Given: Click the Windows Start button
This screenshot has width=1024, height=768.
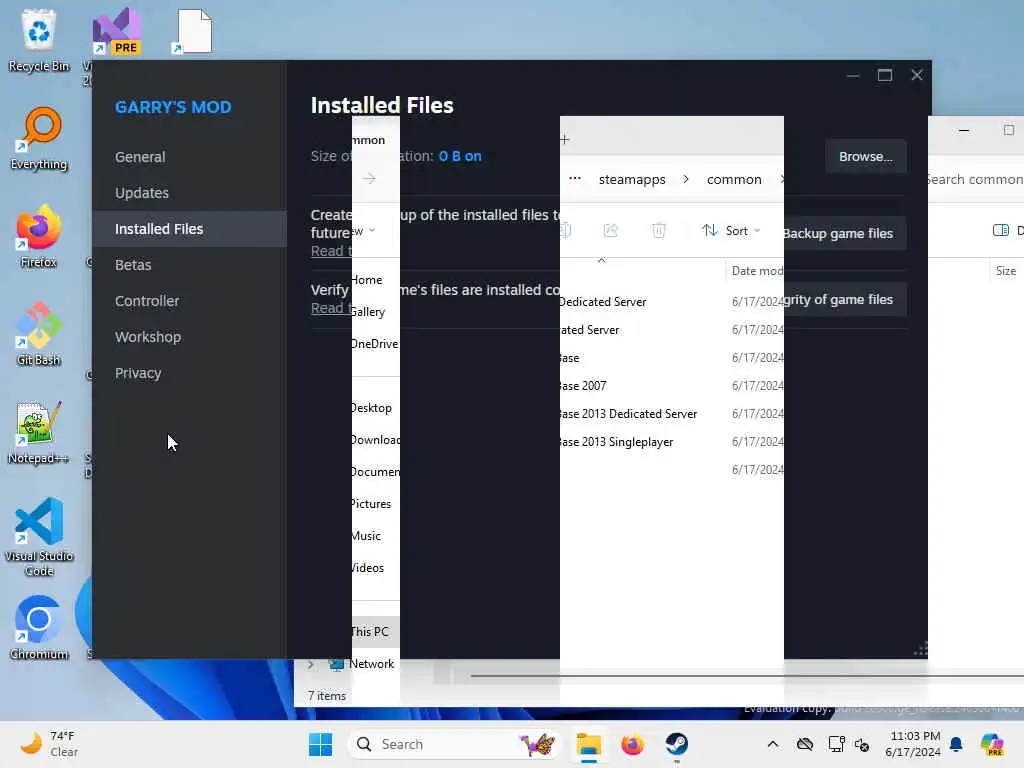Looking at the screenshot, I should click(320, 744).
